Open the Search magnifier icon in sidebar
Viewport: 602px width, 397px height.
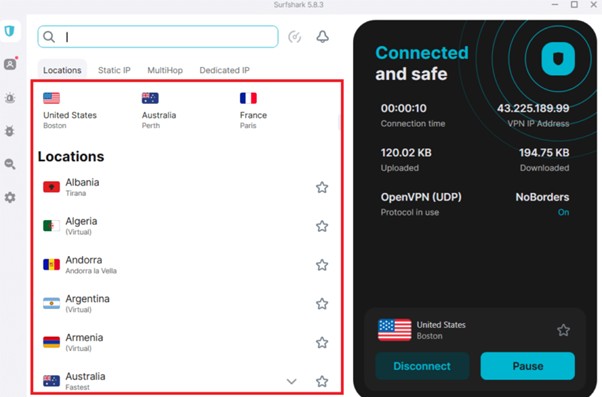pos(10,164)
